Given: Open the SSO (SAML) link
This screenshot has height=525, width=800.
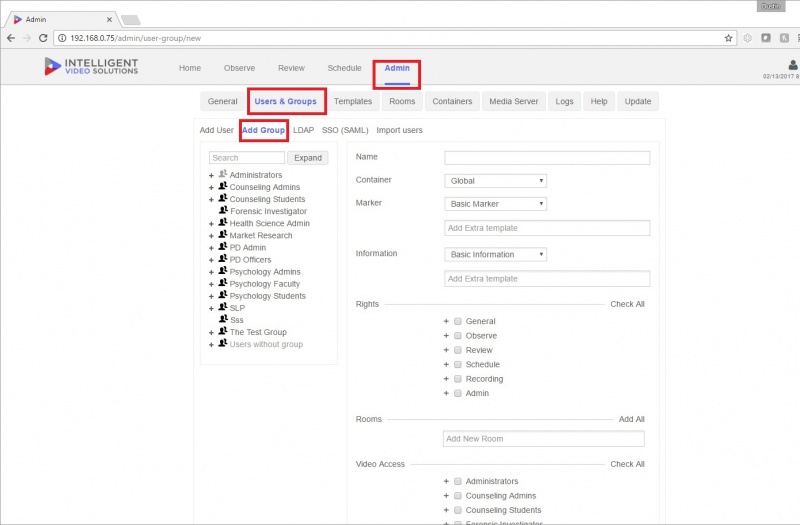Looking at the screenshot, I should point(345,130).
